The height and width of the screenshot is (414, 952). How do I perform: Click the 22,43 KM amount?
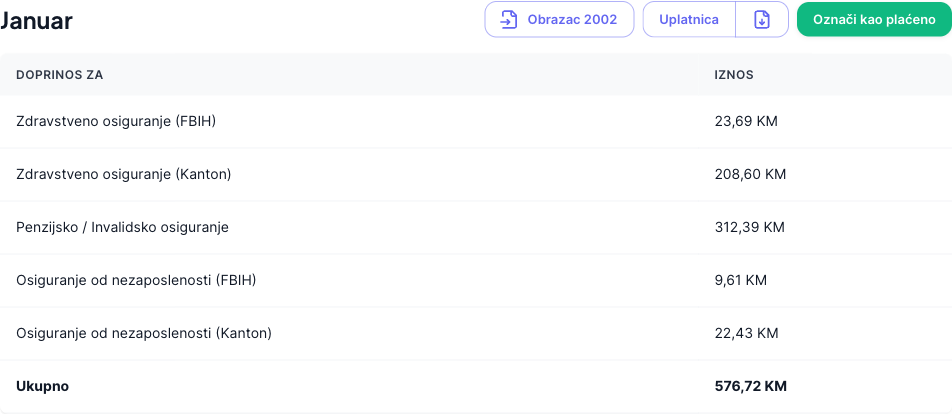(746, 333)
